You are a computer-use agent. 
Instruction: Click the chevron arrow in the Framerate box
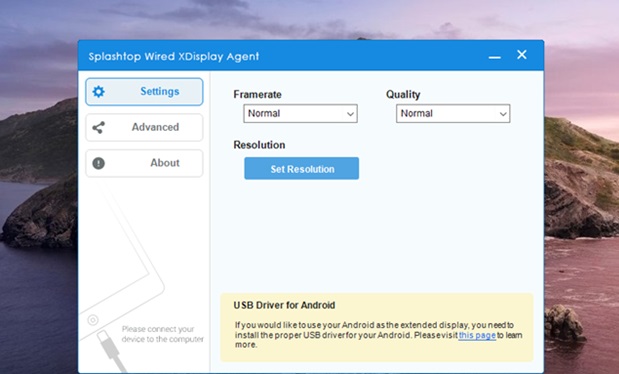coord(350,114)
